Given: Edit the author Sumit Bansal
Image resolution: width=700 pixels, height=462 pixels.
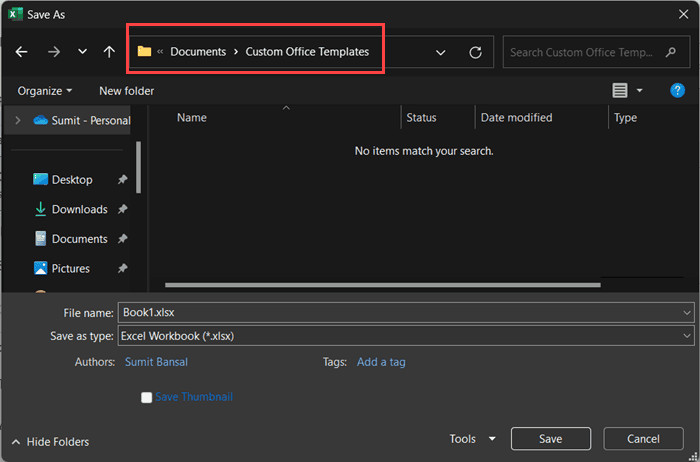Looking at the screenshot, I should click(156, 362).
